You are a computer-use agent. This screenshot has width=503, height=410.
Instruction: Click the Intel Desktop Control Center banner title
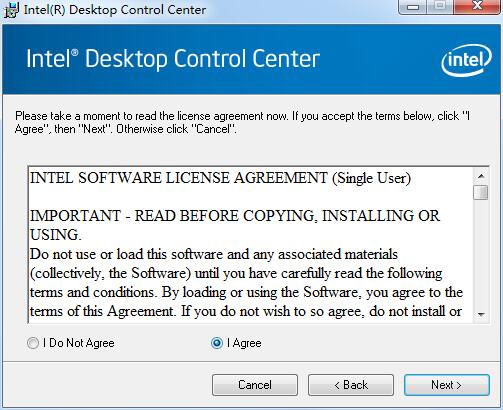tap(173, 59)
